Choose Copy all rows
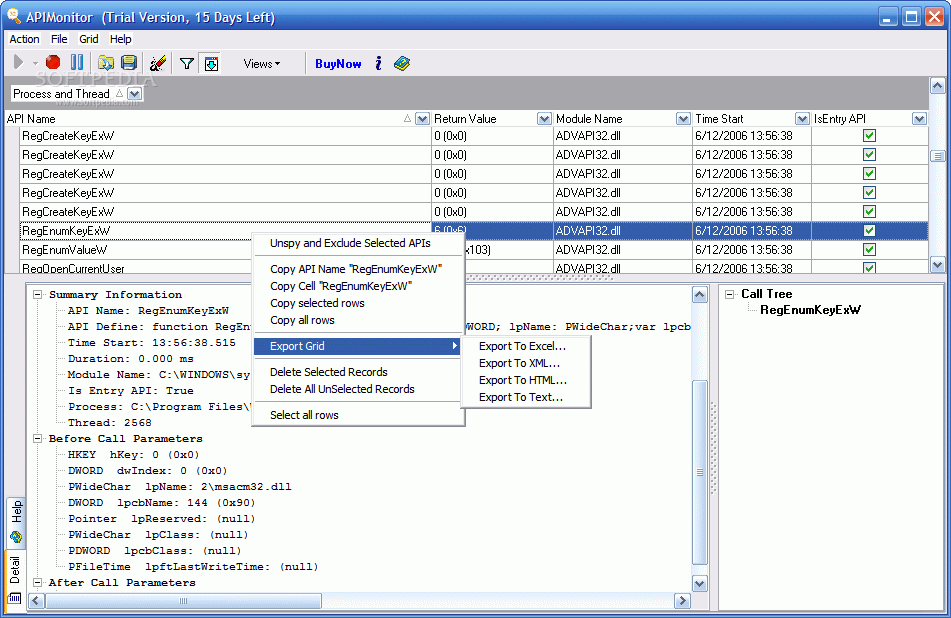 pos(358,320)
